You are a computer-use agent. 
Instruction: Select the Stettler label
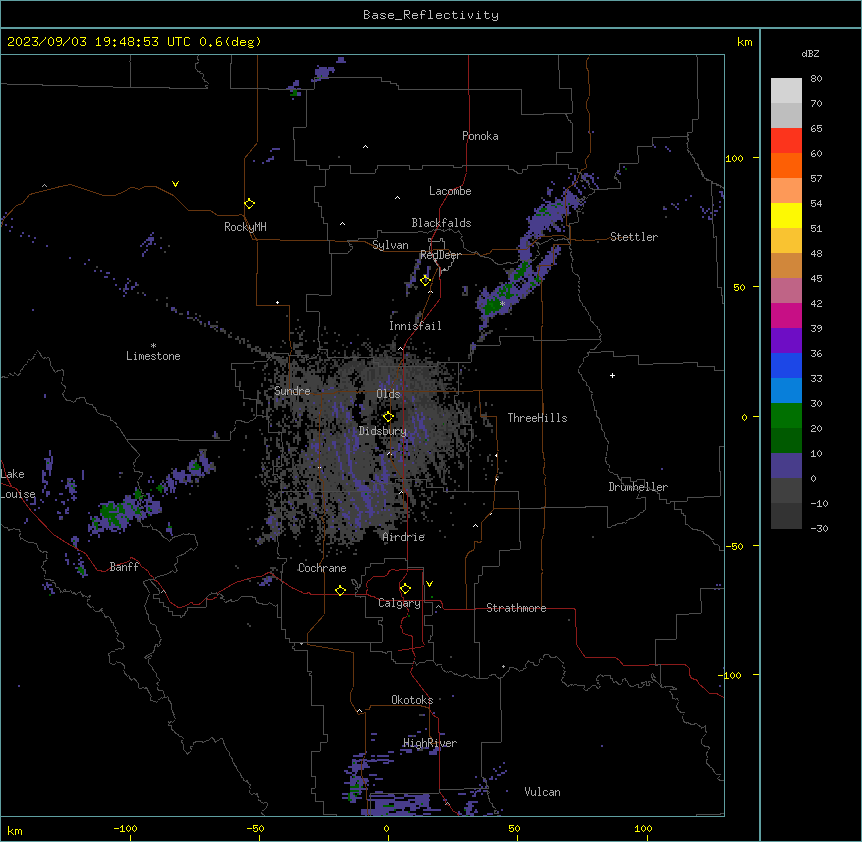coord(634,237)
